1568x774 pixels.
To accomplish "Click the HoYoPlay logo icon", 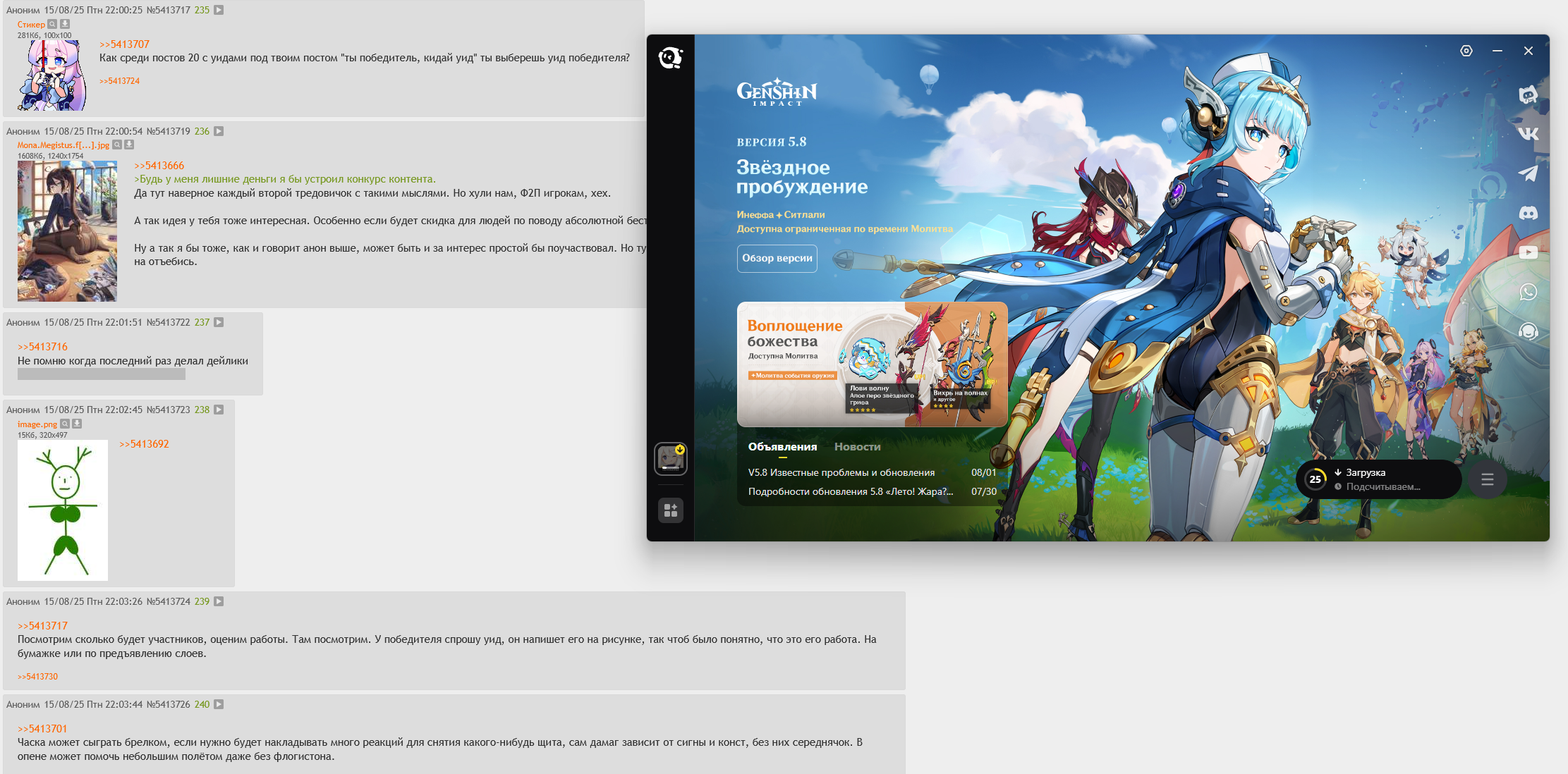I will [670, 58].
